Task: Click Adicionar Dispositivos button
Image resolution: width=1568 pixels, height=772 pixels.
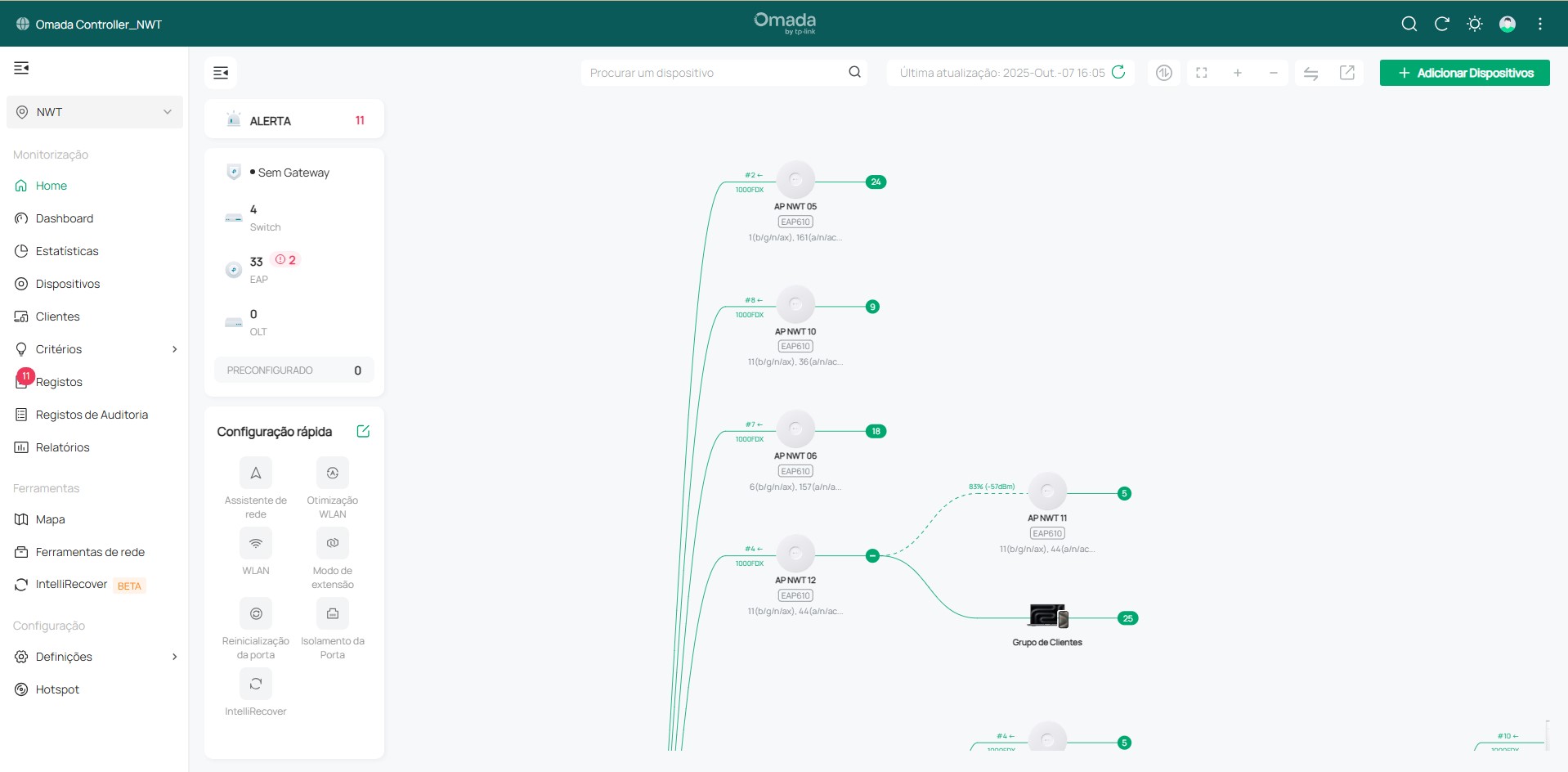Action: click(x=1464, y=73)
